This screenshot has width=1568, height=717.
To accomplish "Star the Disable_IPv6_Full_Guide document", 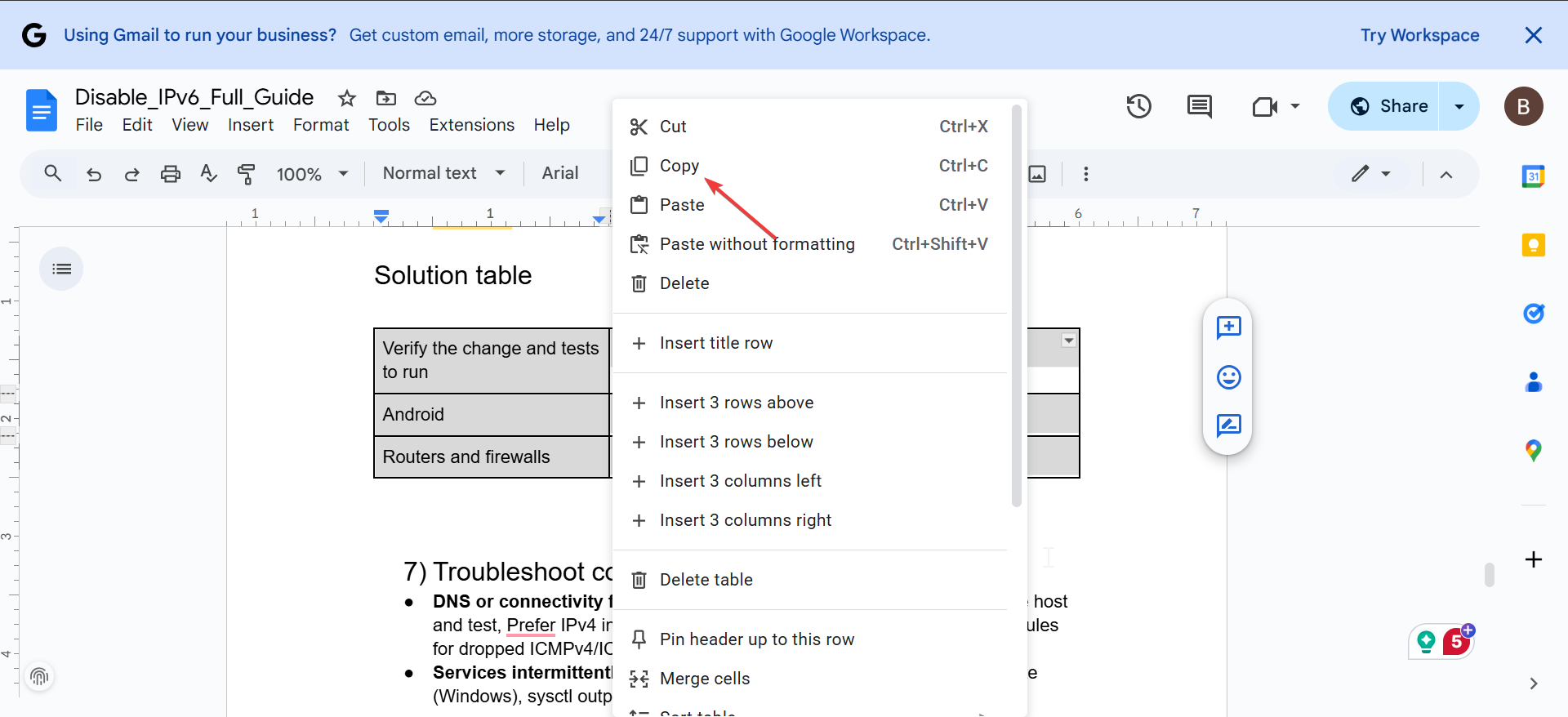I will [347, 98].
